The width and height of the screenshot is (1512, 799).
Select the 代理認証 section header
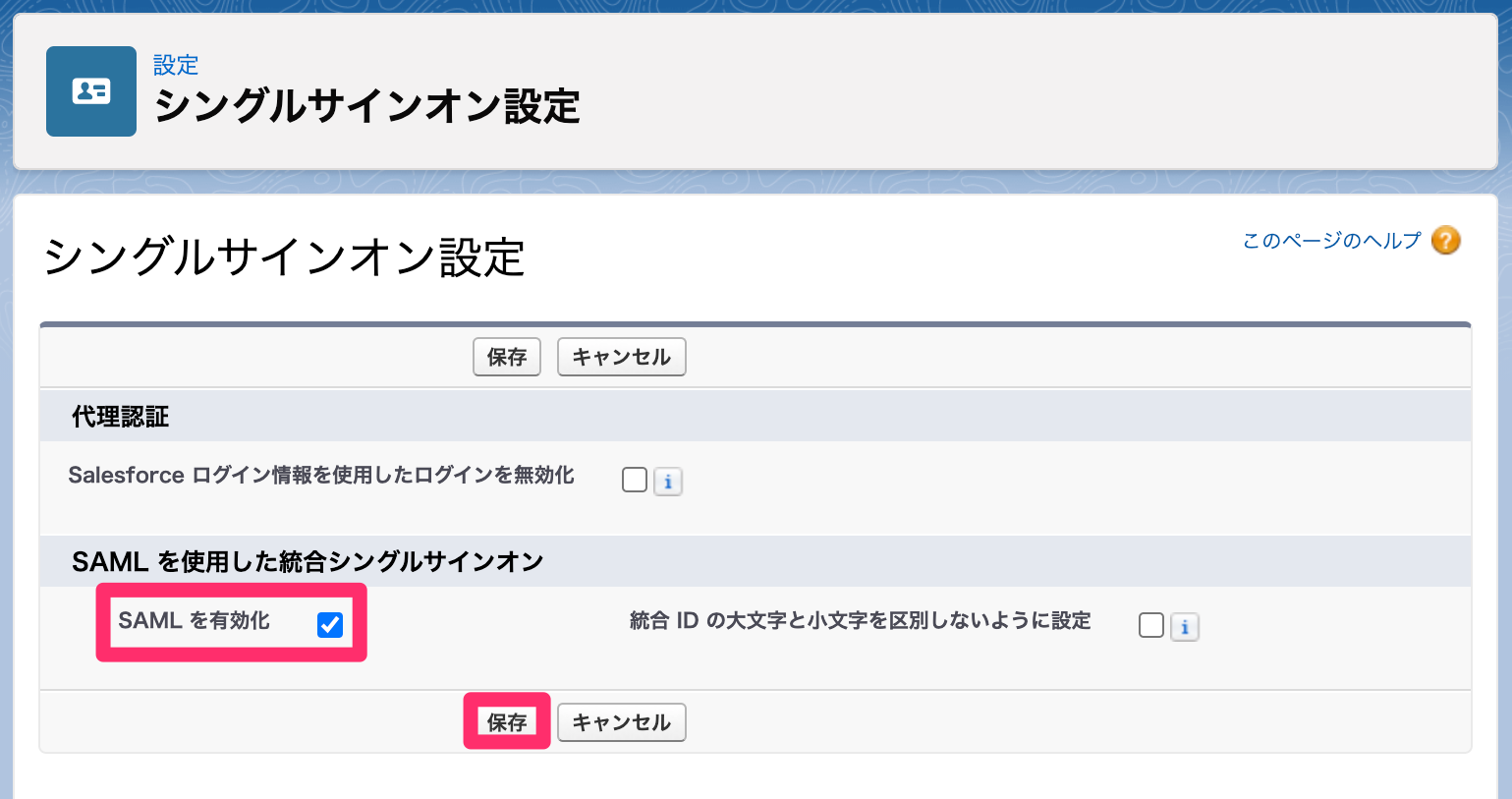(x=120, y=417)
